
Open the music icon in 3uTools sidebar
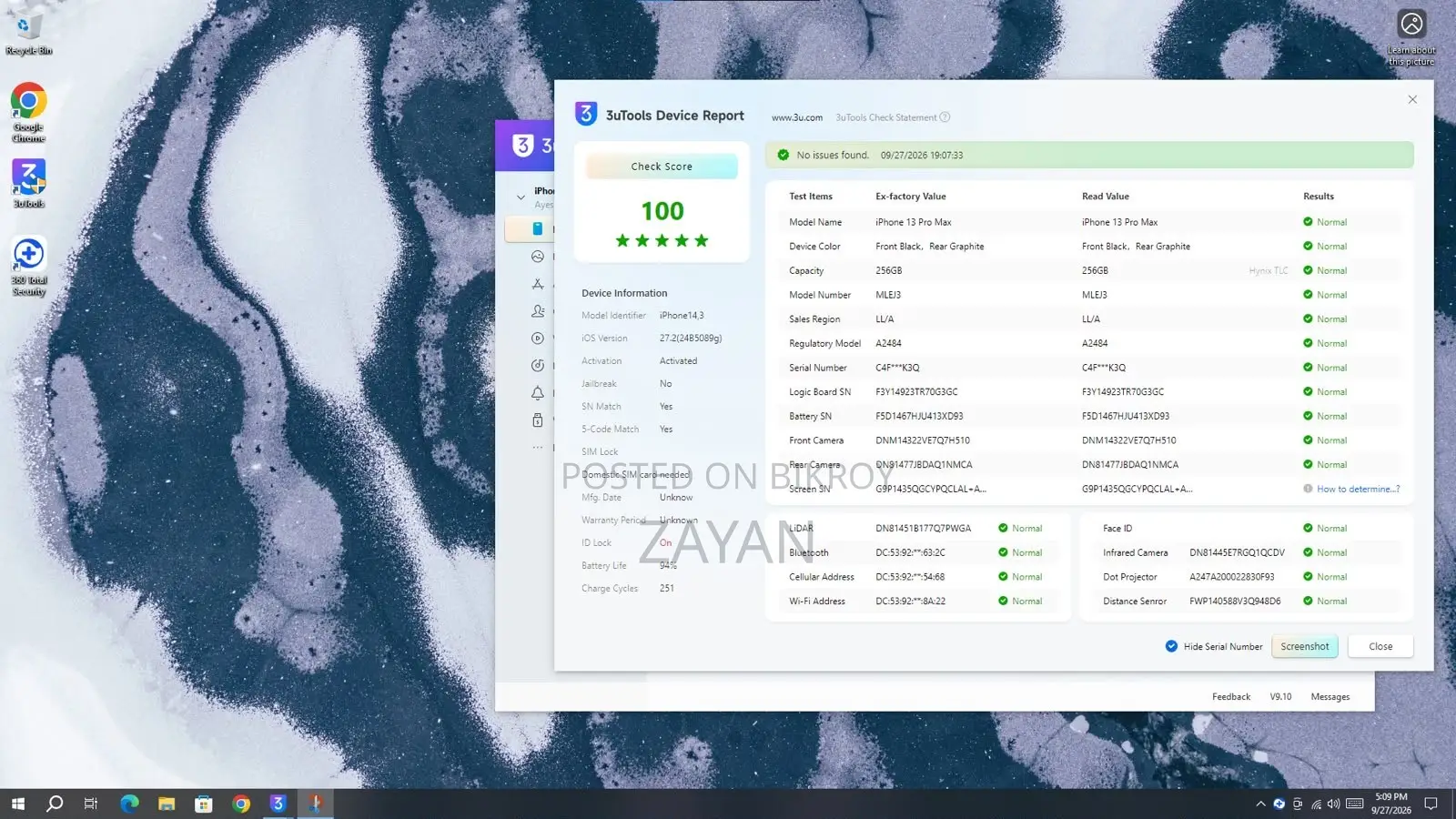coord(538,366)
